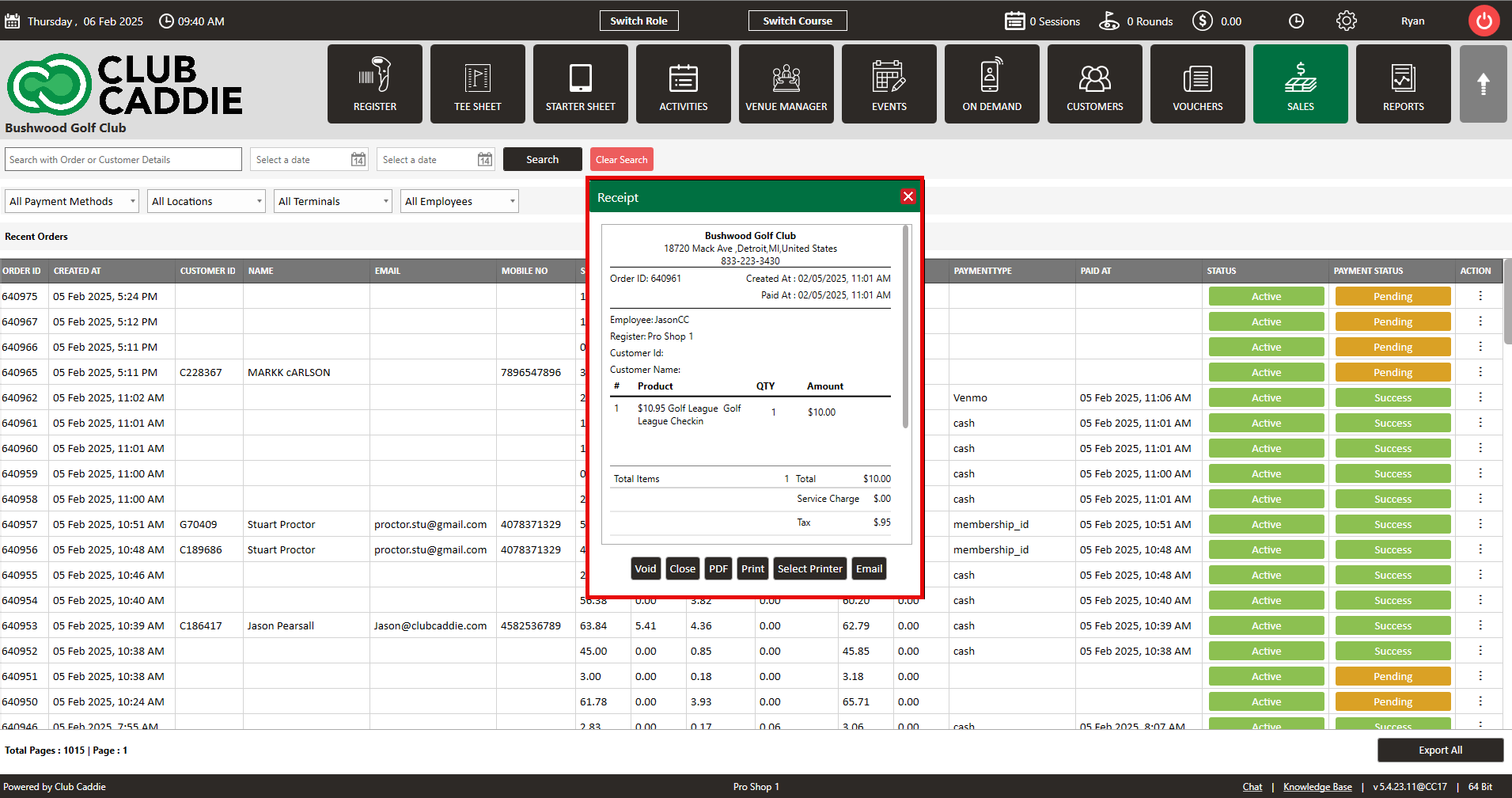Expand All Locations dropdown
Image resolution: width=1512 pixels, height=798 pixels.
point(207,201)
